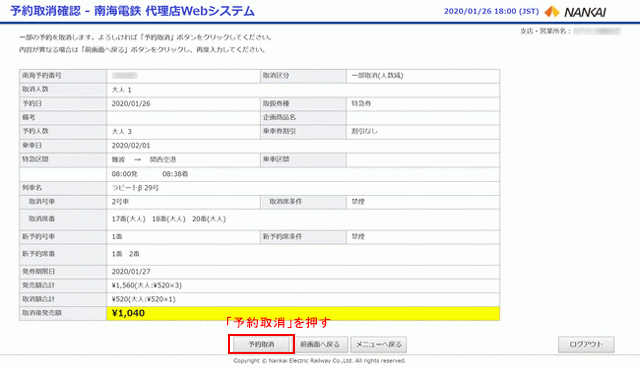Select the value 一部取消(人数減)
Screen dimensions: 640x370
[377, 75]
